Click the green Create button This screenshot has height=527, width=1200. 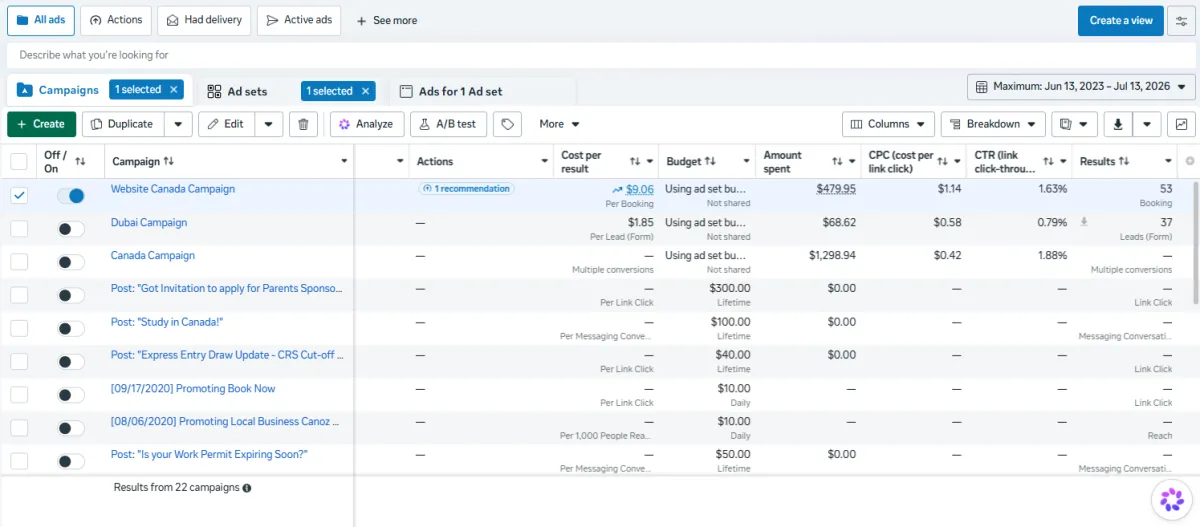pyautogui.click(x=41, y=124)
